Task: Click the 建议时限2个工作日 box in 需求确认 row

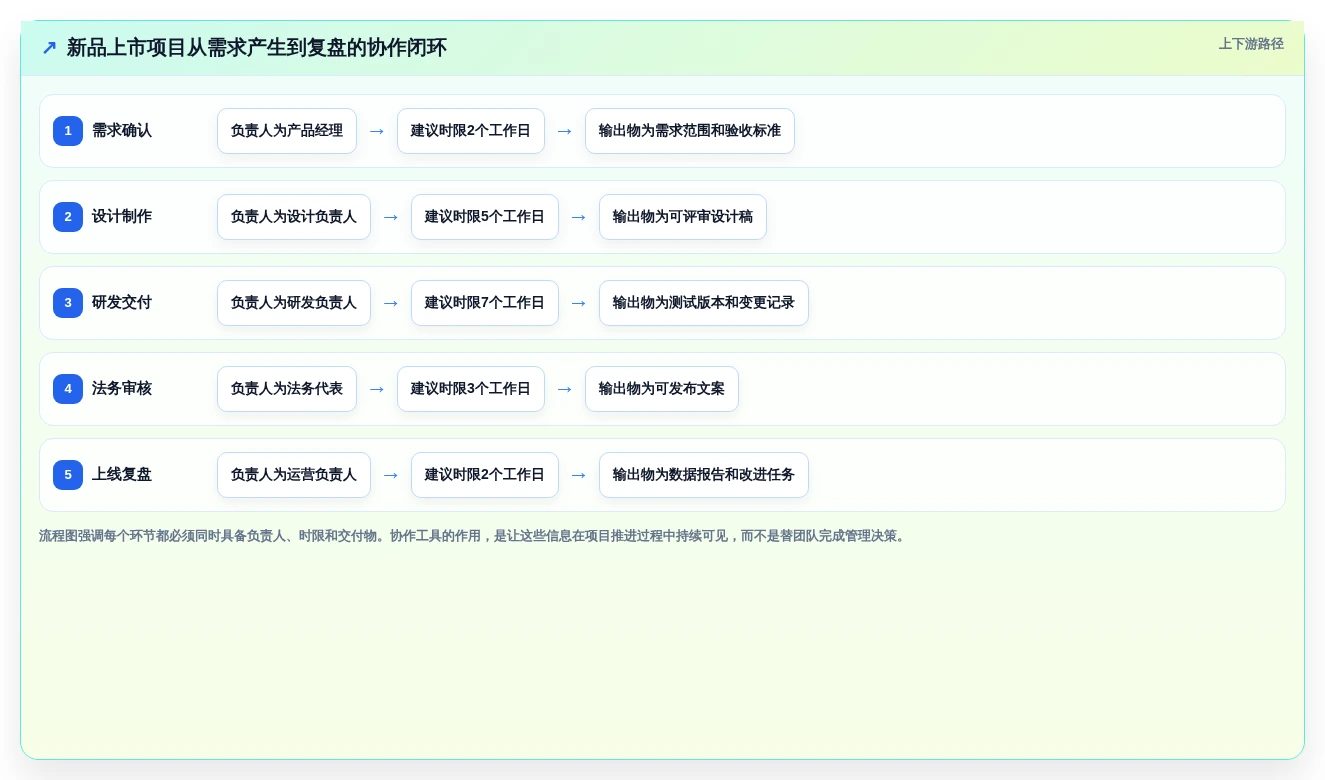Action: pyautogui.click(x=471, y=131)
